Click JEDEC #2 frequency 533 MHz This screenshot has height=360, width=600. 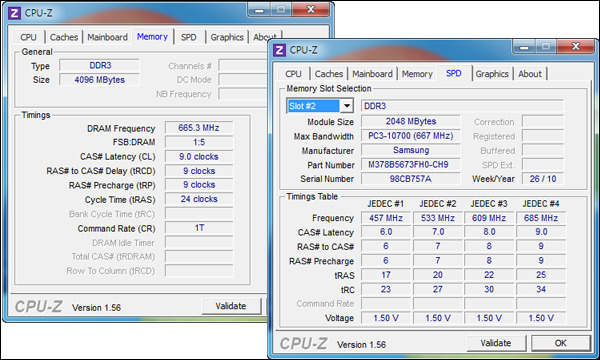[x=438, y=218]
